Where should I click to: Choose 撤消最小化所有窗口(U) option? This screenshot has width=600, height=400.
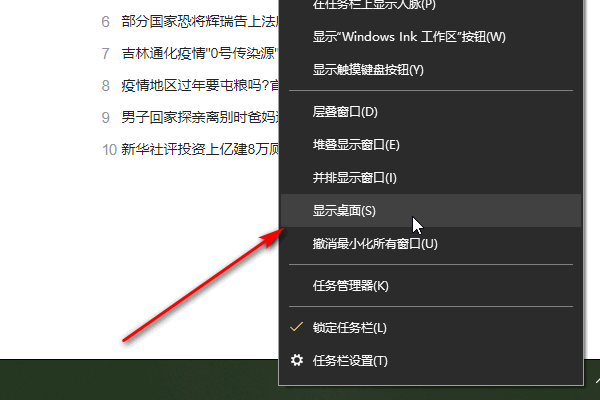click(x=431, y=243)
